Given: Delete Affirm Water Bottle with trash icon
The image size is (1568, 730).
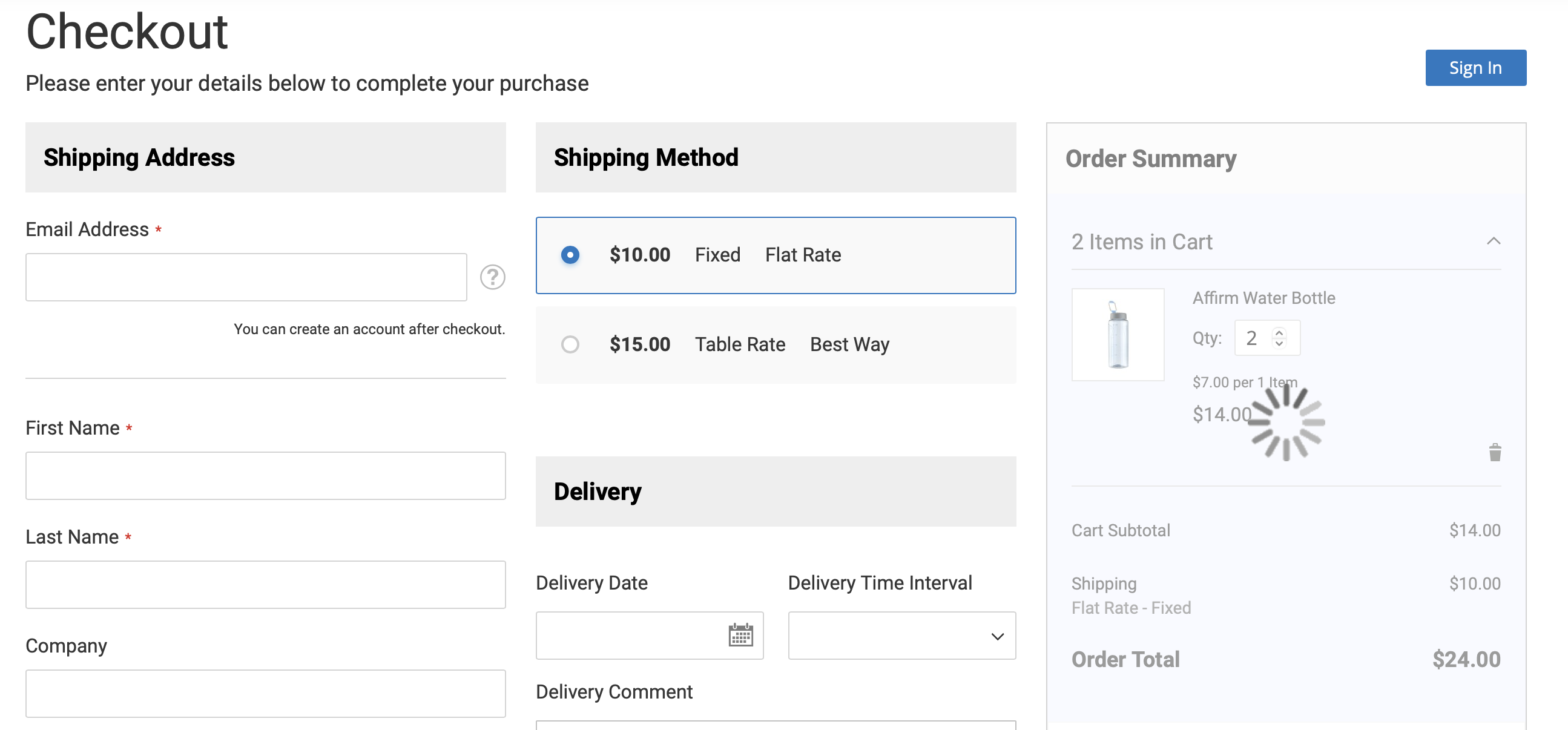Looking at the screenshot, I should click(1494, 452).
